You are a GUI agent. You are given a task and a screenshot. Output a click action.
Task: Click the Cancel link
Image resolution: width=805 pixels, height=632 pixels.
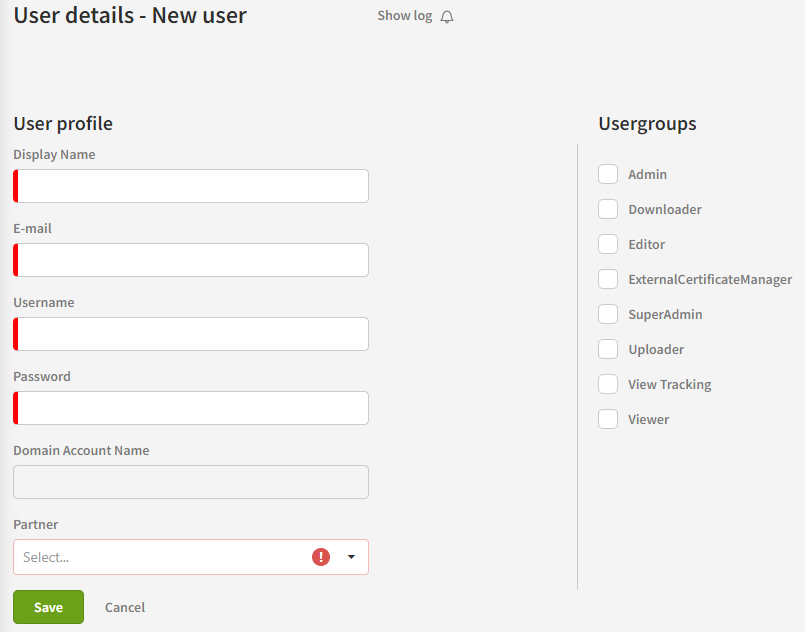tap(125, 607)
